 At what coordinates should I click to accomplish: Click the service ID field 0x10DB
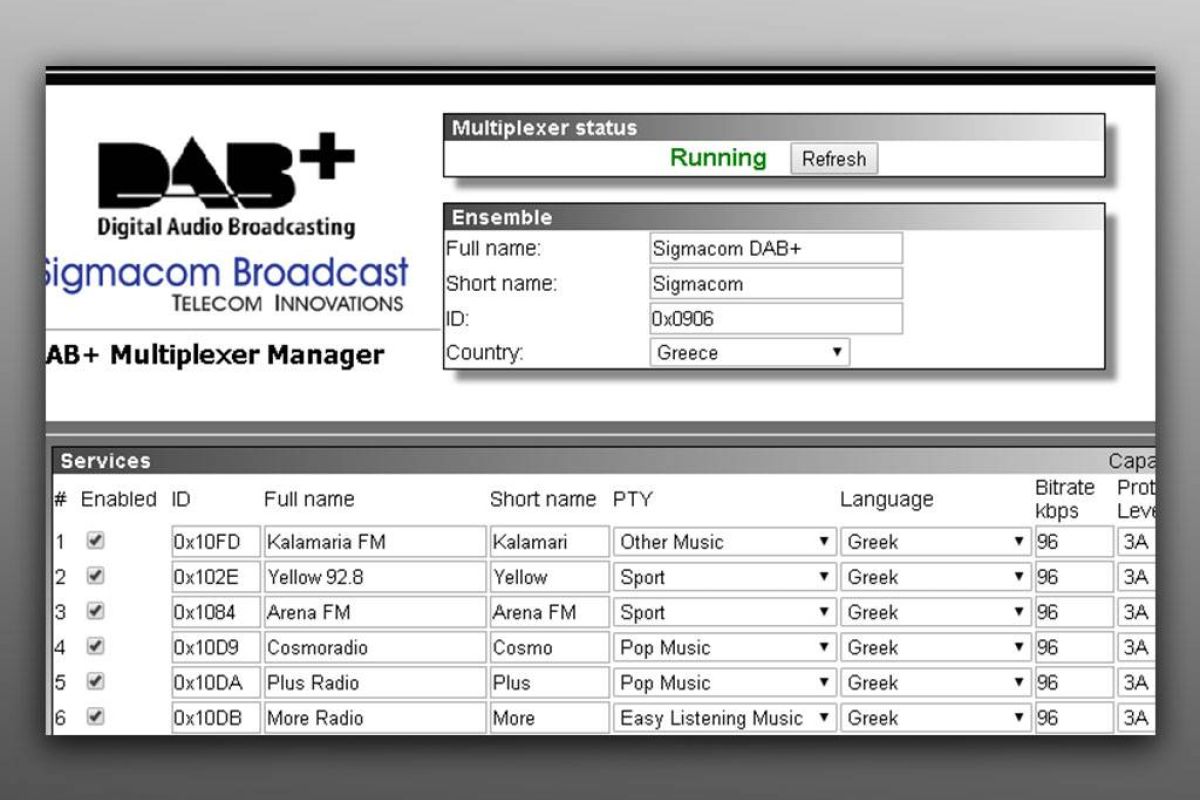coord(215,718)
